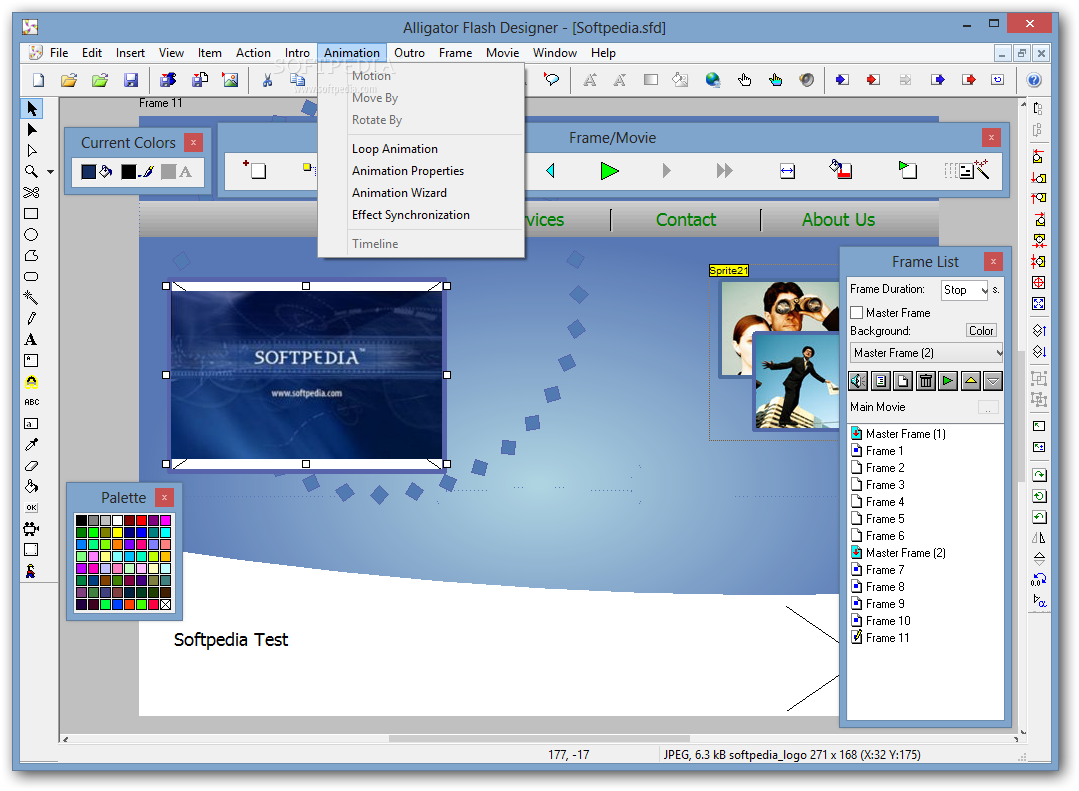
Task: Open the Help menu
Action: pos(603,53)
